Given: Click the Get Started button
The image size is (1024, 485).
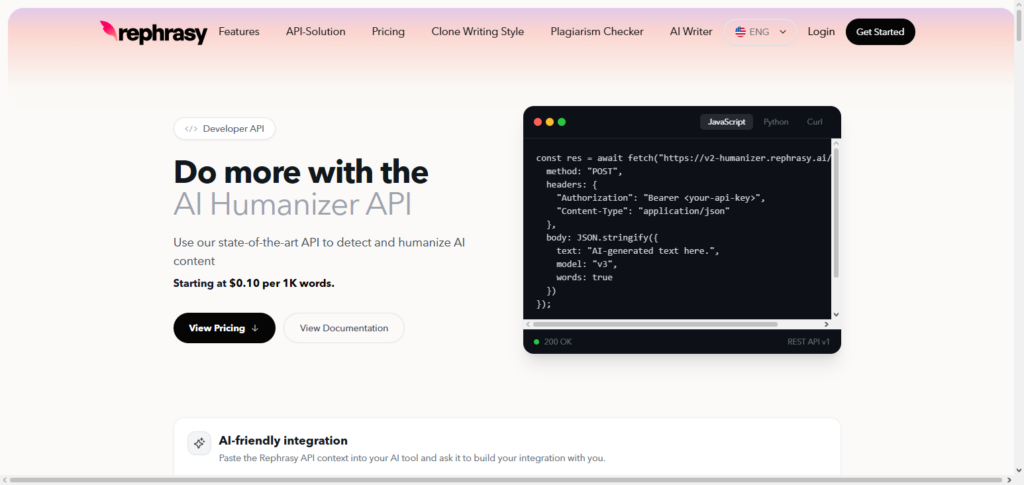Looking at the screenshot, I should [880, 32].
